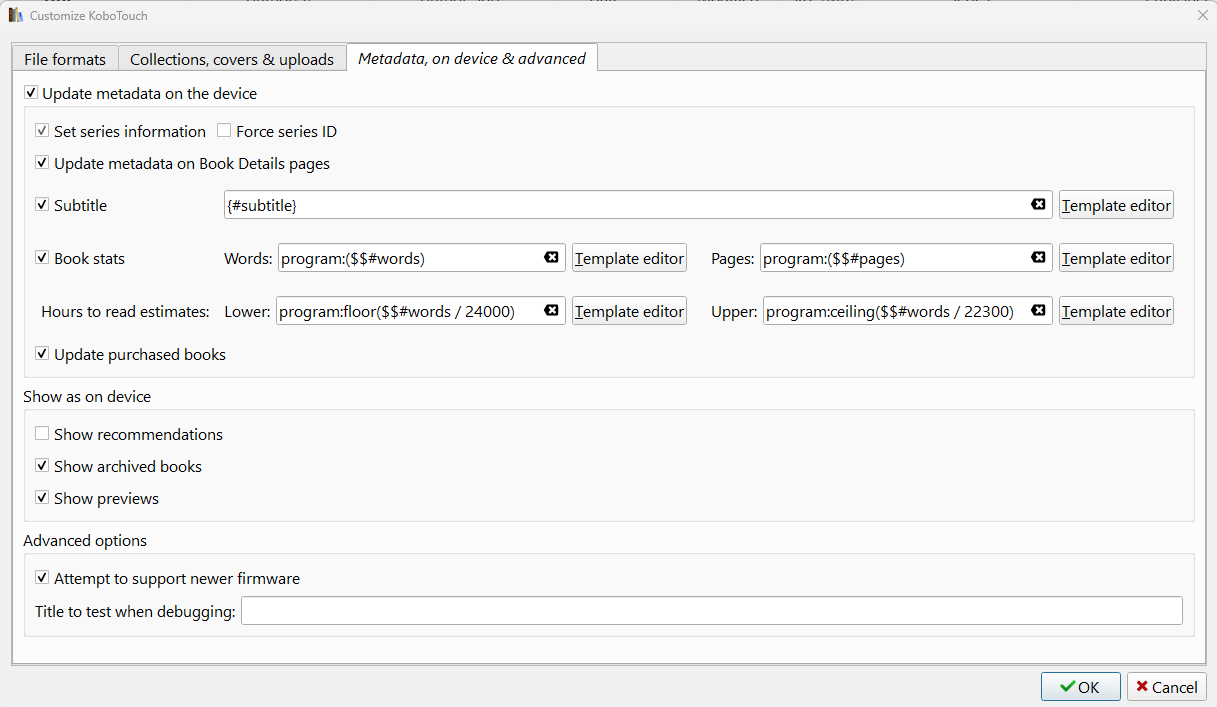Toggle Update metadata on the device

(32, 94)
